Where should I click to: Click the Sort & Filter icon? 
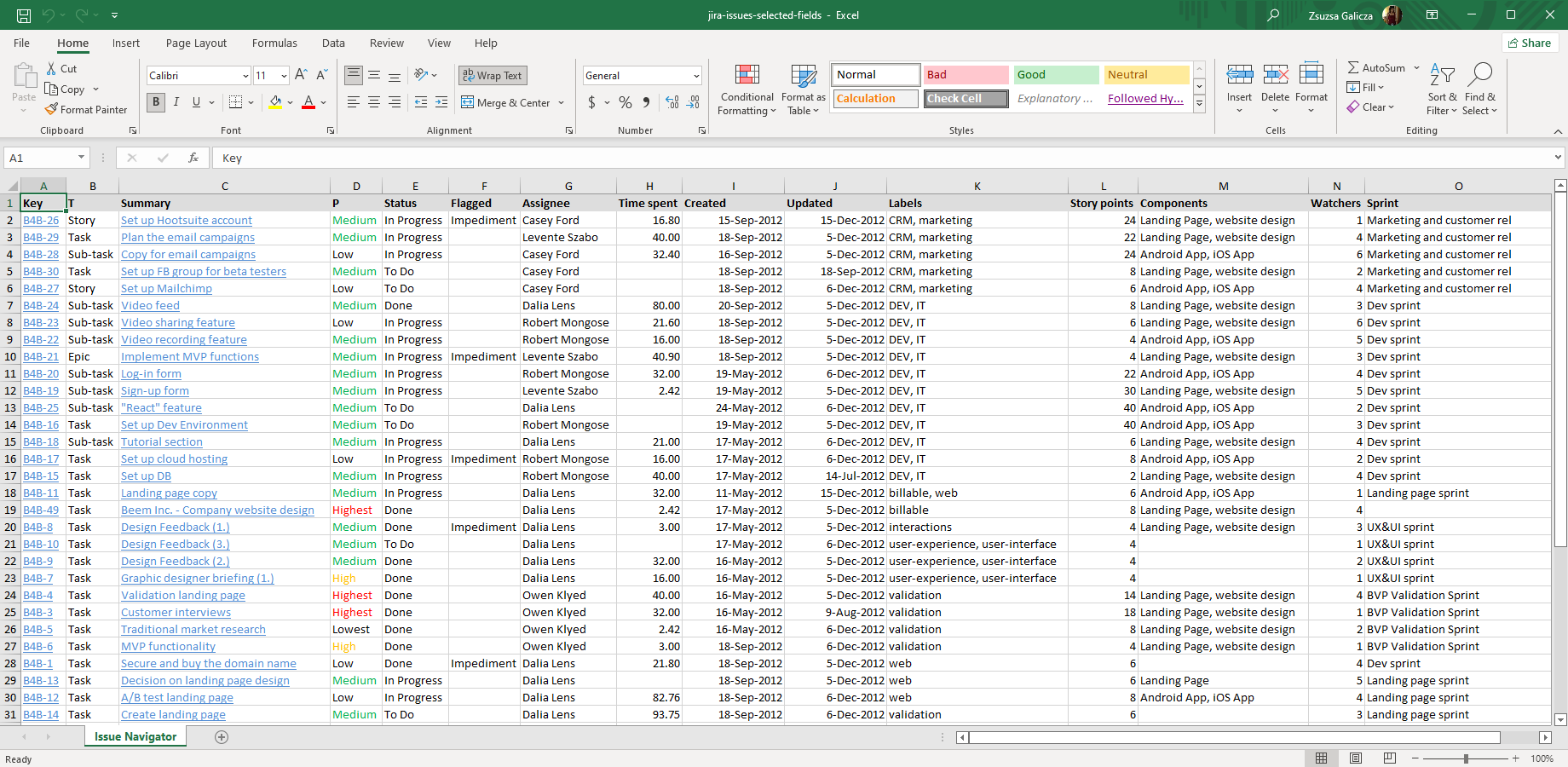[x=1441, y=85]
